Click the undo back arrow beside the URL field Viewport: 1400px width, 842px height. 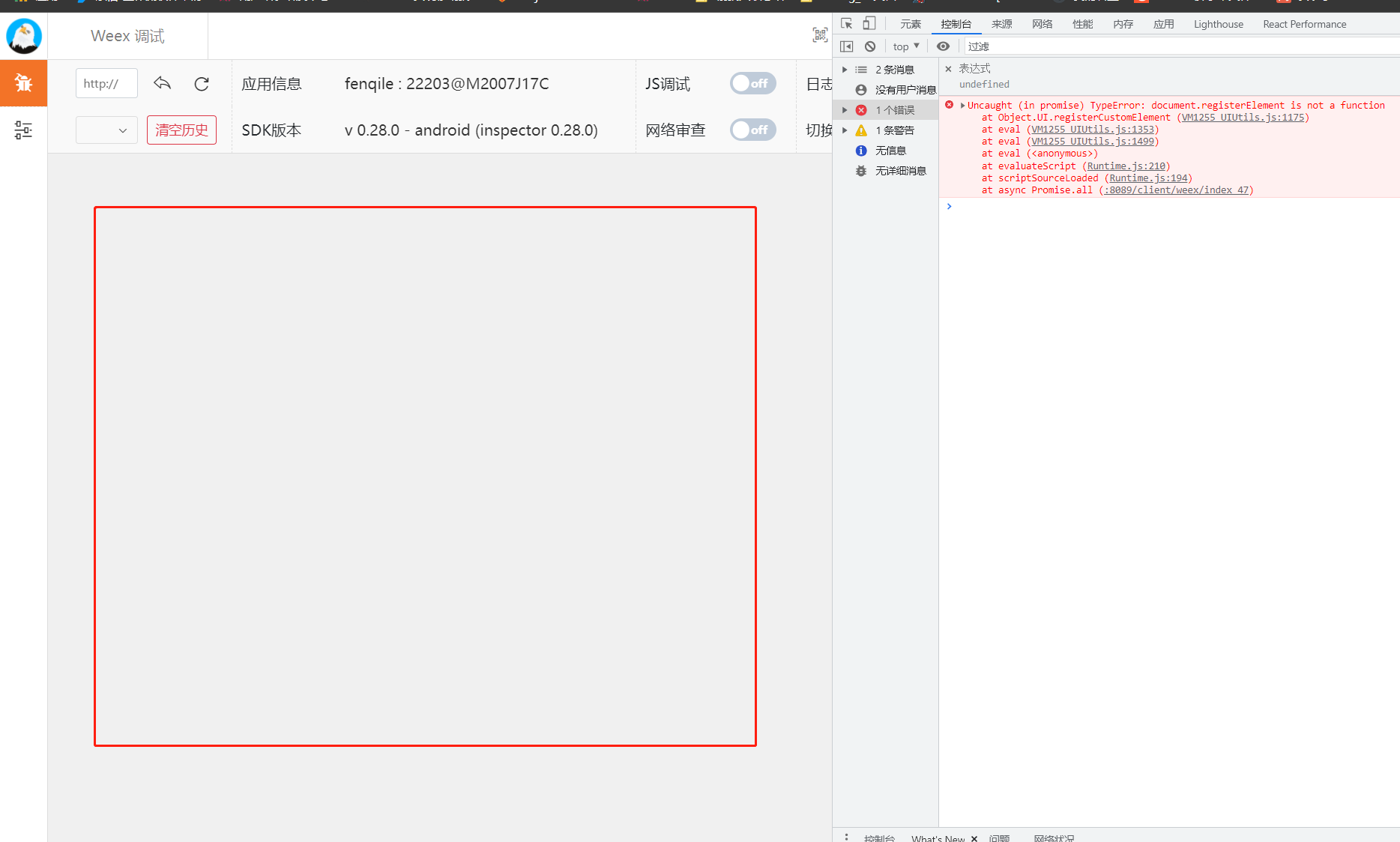tap(162, 83)
